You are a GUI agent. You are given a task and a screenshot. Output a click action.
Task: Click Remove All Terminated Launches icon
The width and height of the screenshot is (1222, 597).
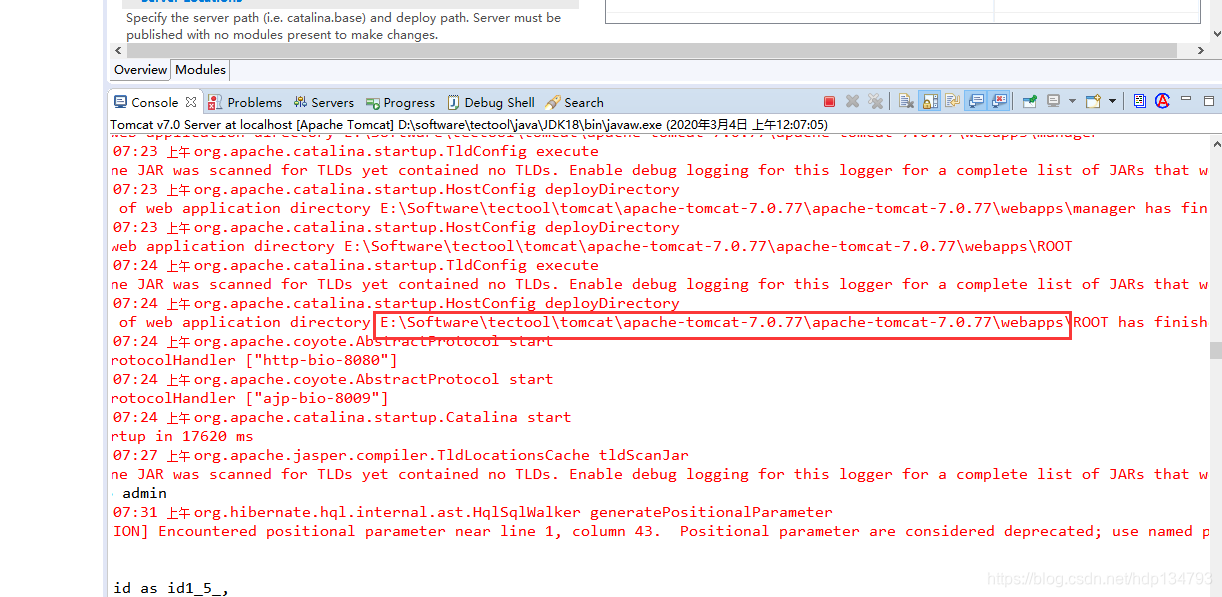[875, 101]
